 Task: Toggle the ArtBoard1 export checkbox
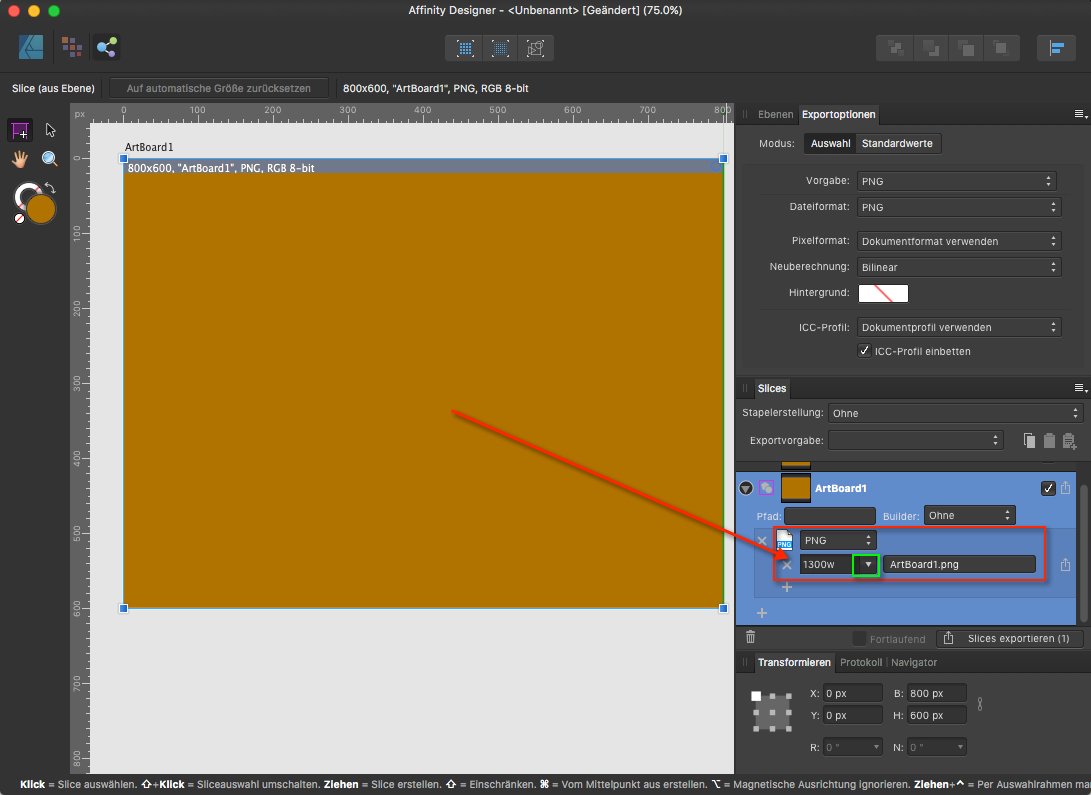click(x=1048, y=488)
